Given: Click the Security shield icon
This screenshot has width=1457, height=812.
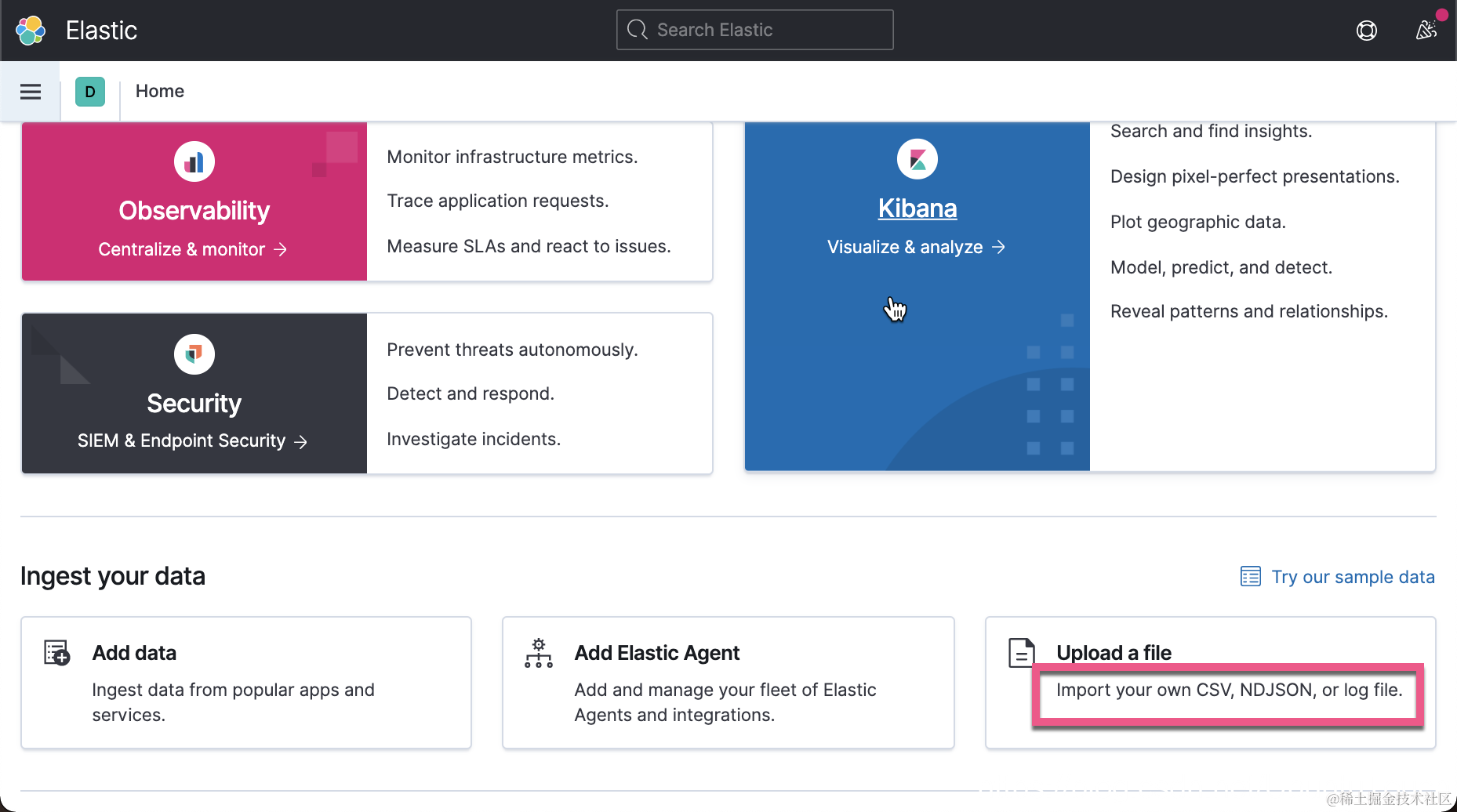Looking at the screenshot, I should pyautogui.click(x=194, y=354).
